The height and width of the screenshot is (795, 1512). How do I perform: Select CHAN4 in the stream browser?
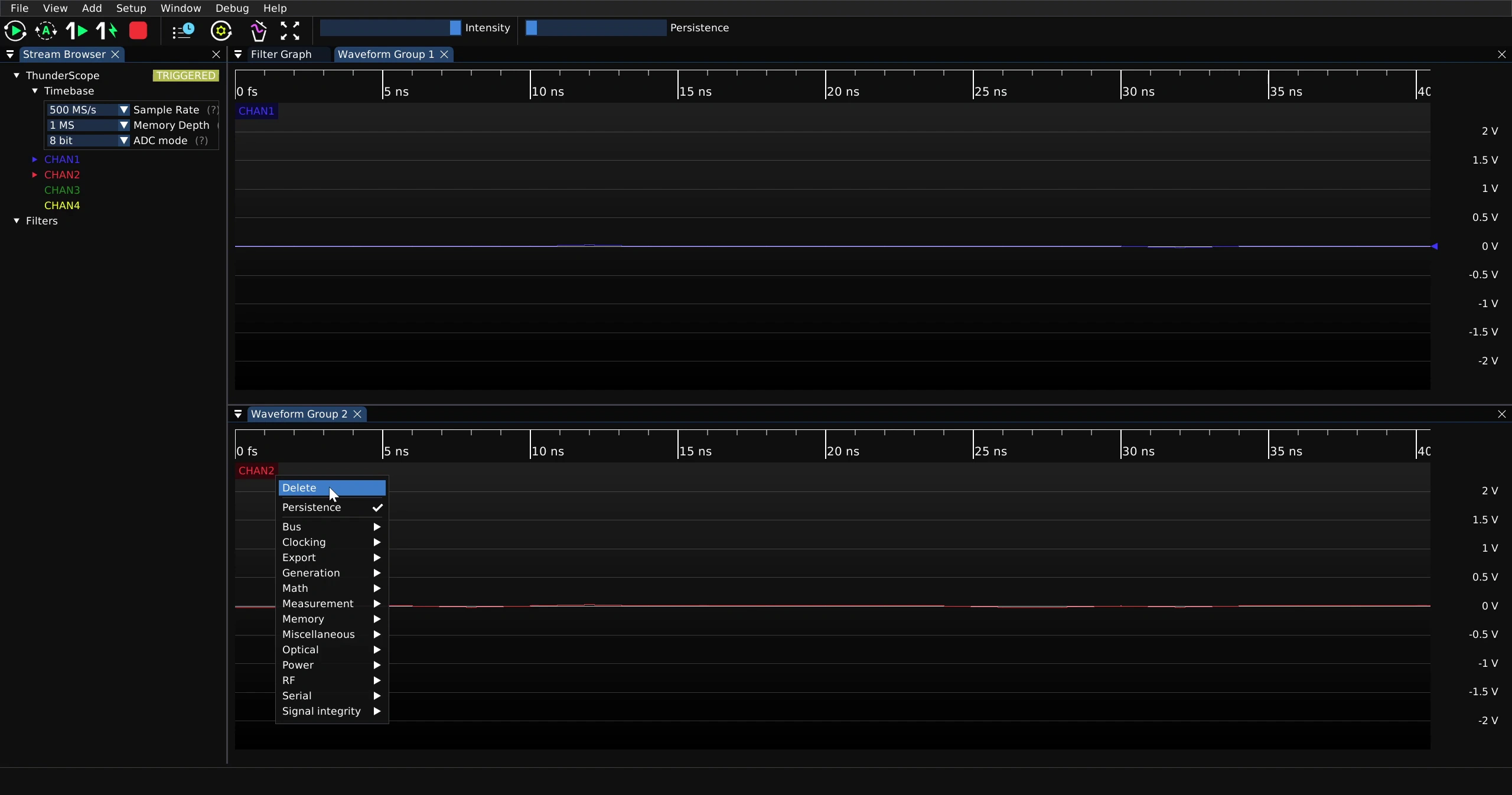62,206
